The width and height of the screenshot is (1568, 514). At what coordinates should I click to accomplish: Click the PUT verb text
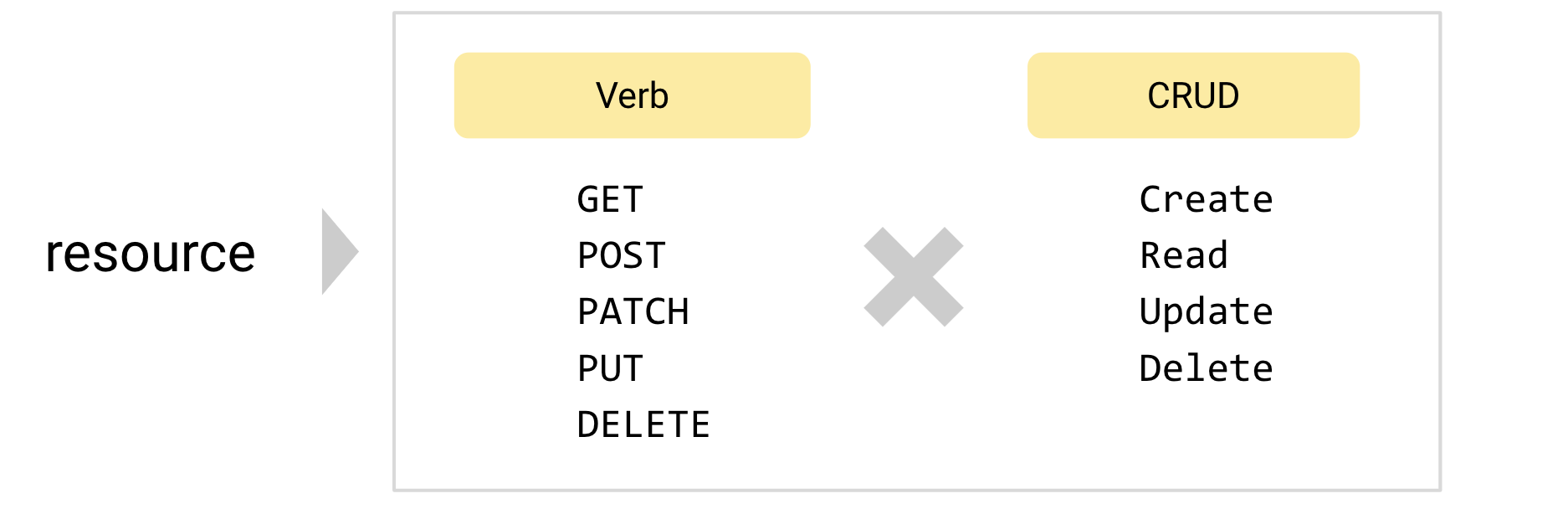click(611, 369)
